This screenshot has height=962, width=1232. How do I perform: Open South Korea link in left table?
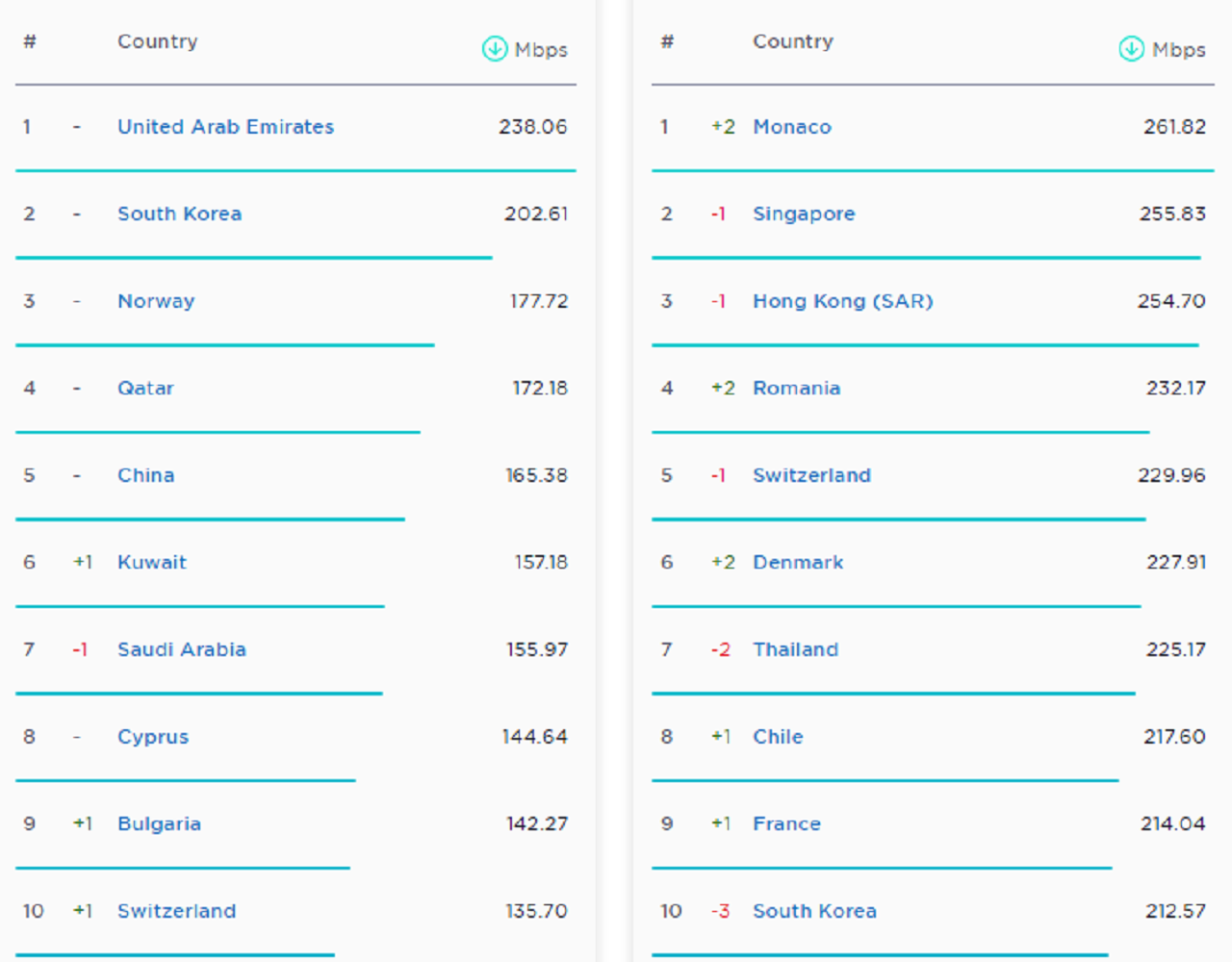tap(179, 214)
